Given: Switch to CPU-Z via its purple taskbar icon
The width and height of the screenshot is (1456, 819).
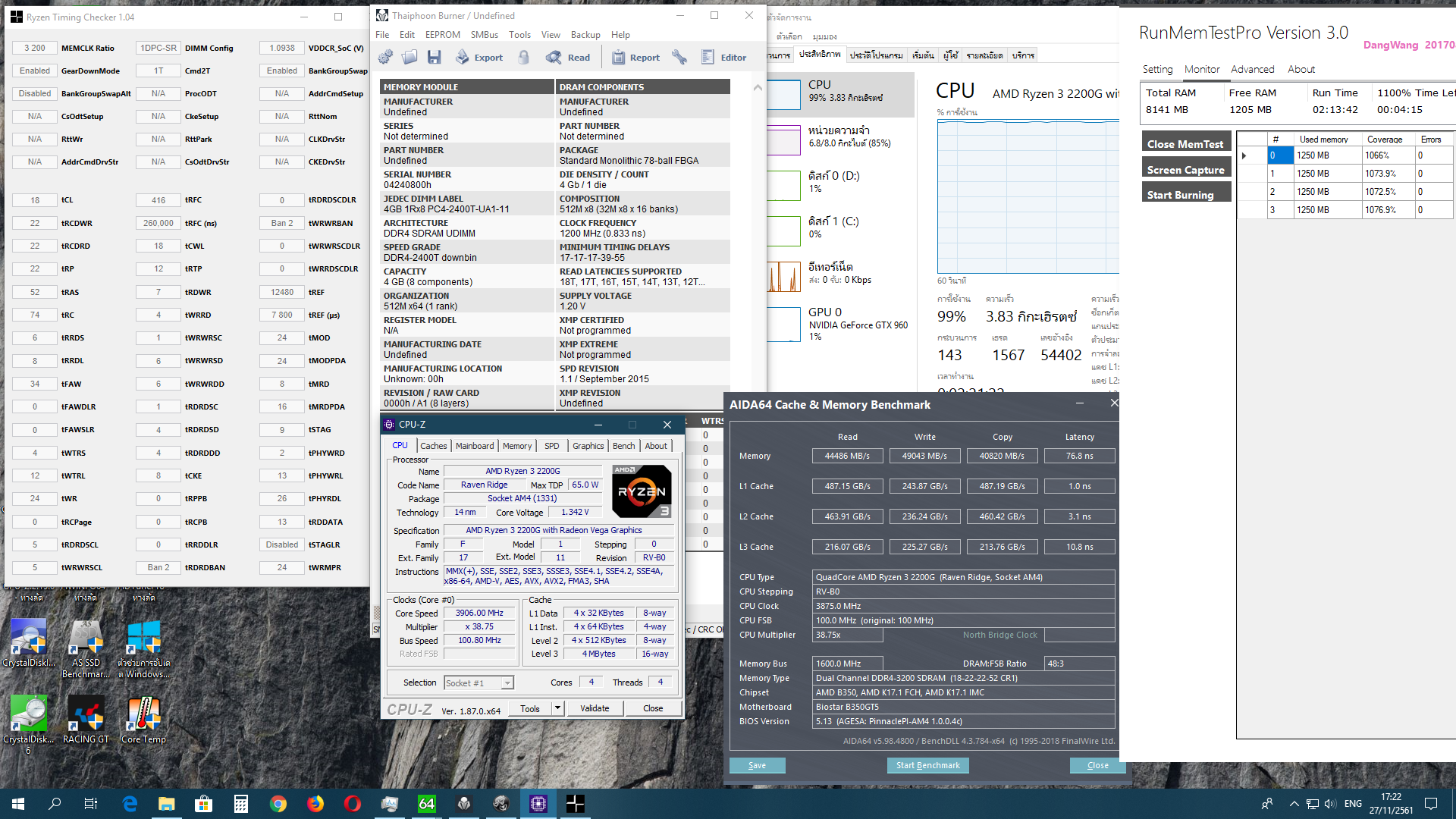Looking at the screenshot, I should click(538, 804).
